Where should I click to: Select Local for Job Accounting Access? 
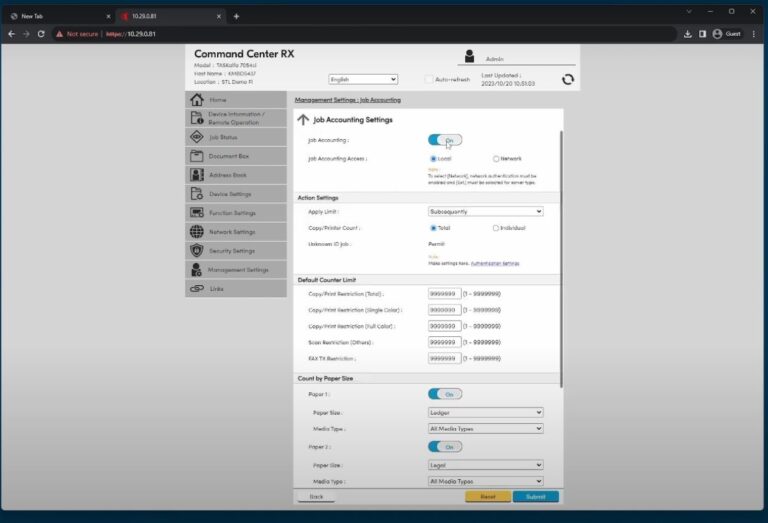433,159
